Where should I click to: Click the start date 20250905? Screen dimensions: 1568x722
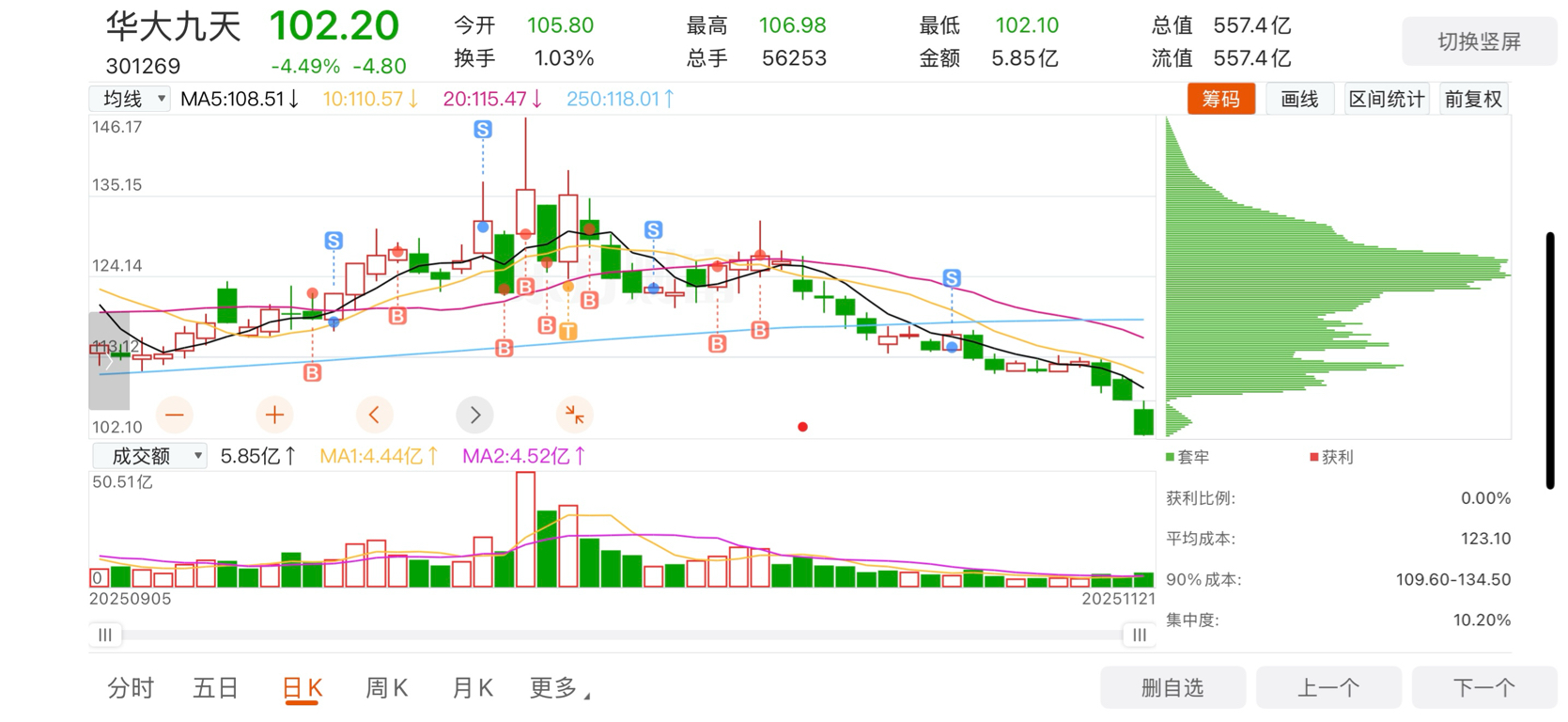point(131,599)
